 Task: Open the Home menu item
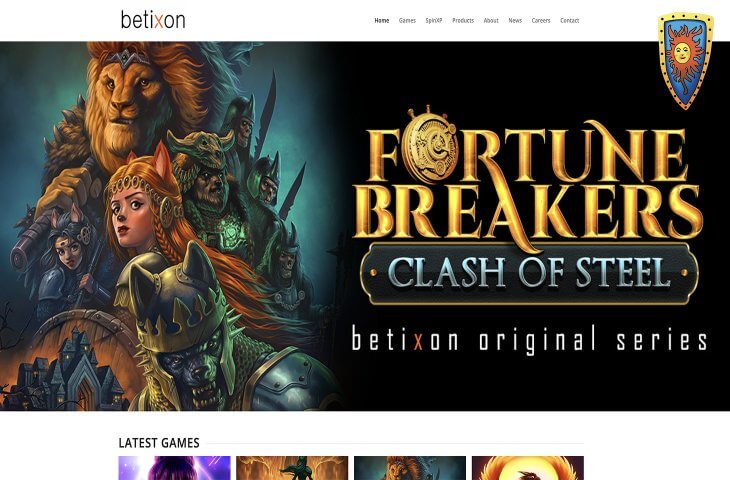click(x=382, y=20)
